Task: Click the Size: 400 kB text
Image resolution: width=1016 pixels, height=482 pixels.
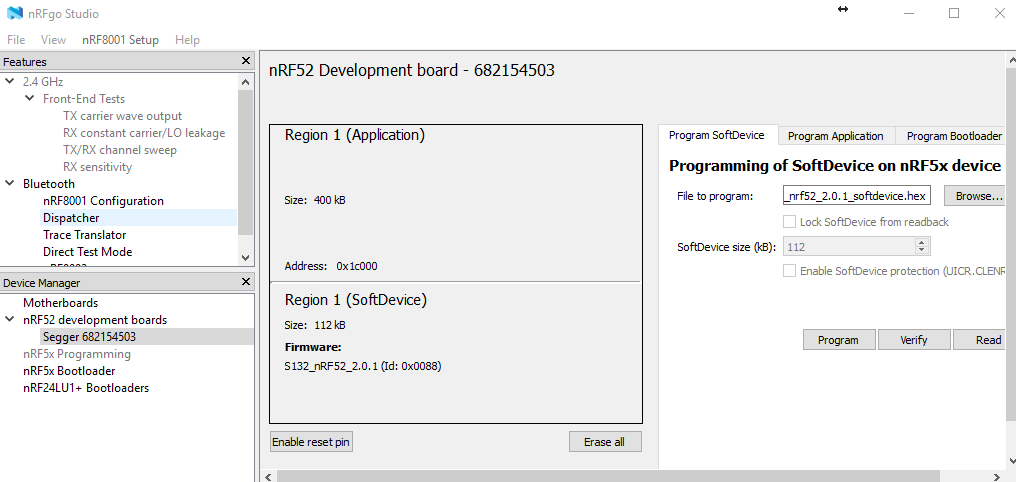Action: point(315,200)
